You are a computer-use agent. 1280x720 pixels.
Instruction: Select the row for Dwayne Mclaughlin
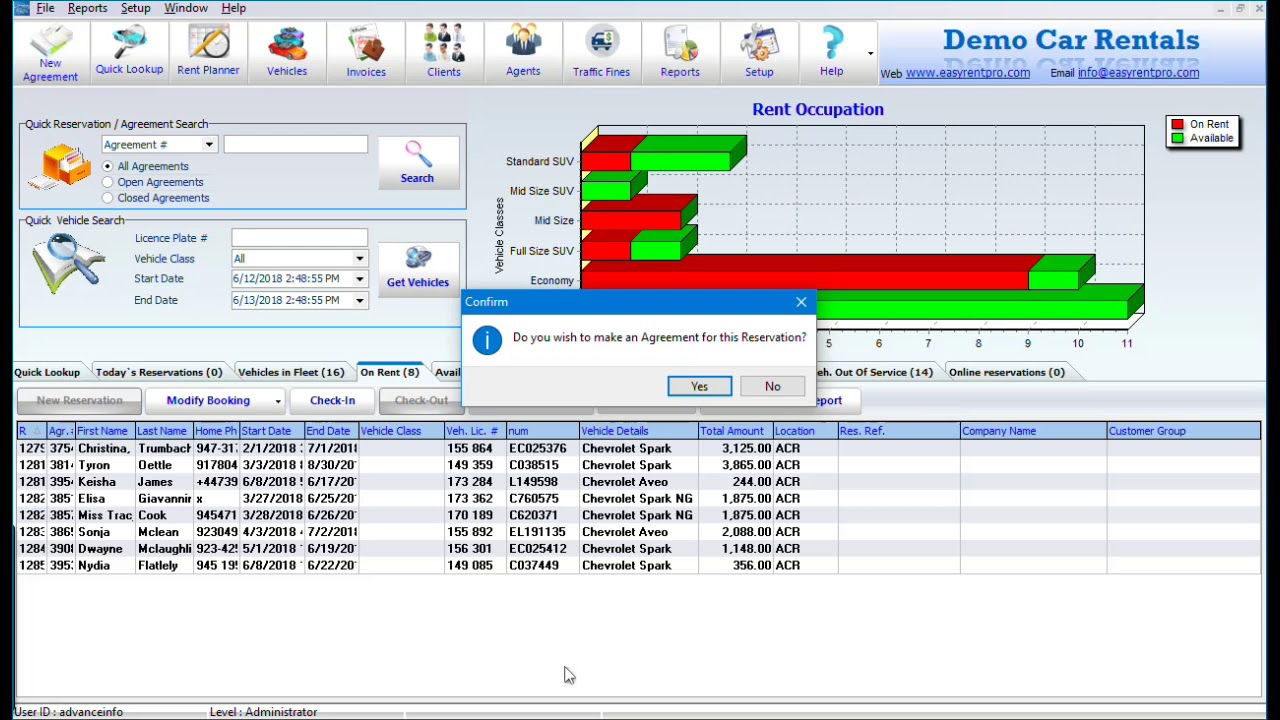(638, 549)
